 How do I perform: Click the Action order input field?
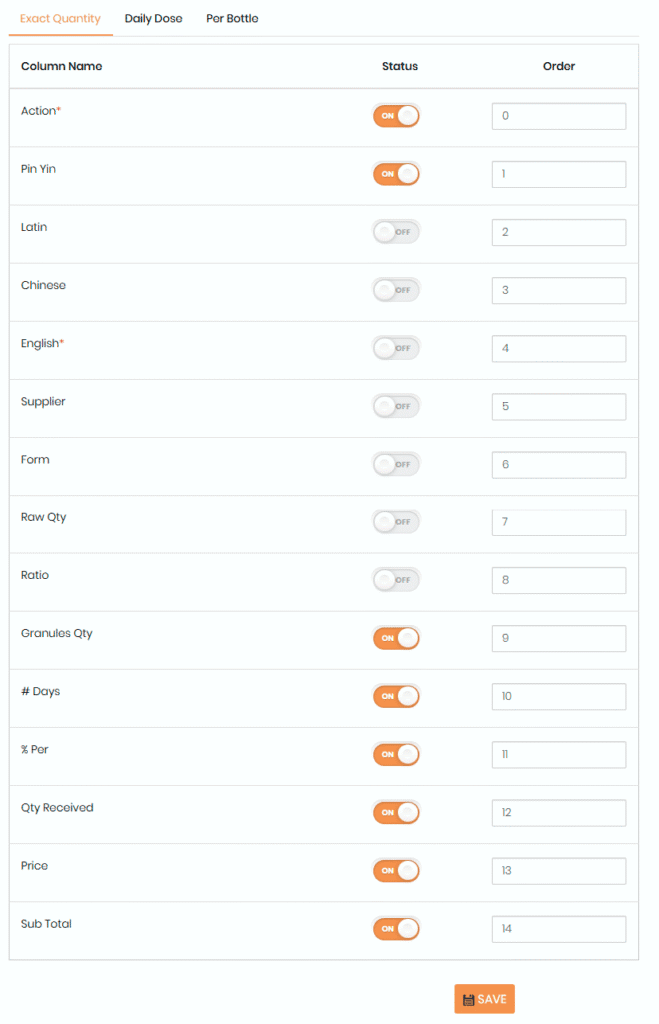pyautogui.click(x=558, y=116)
